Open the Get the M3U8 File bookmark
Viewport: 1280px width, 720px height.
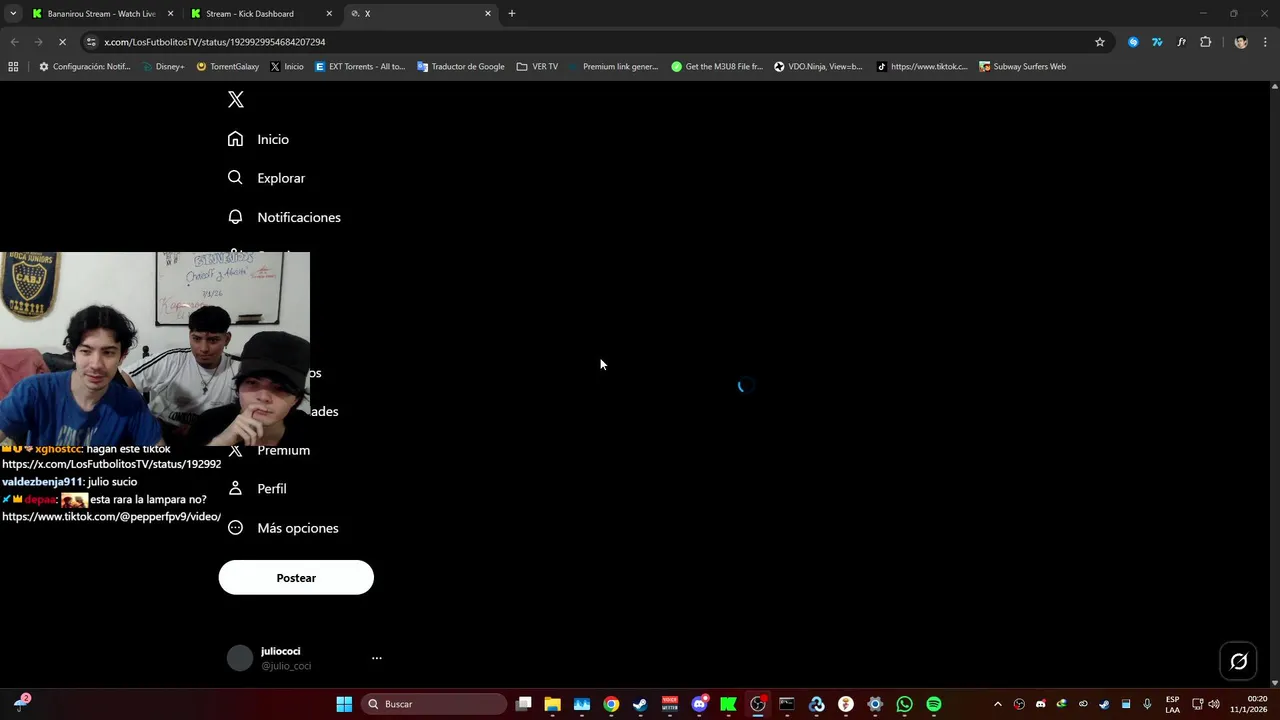tap(717, 66)
